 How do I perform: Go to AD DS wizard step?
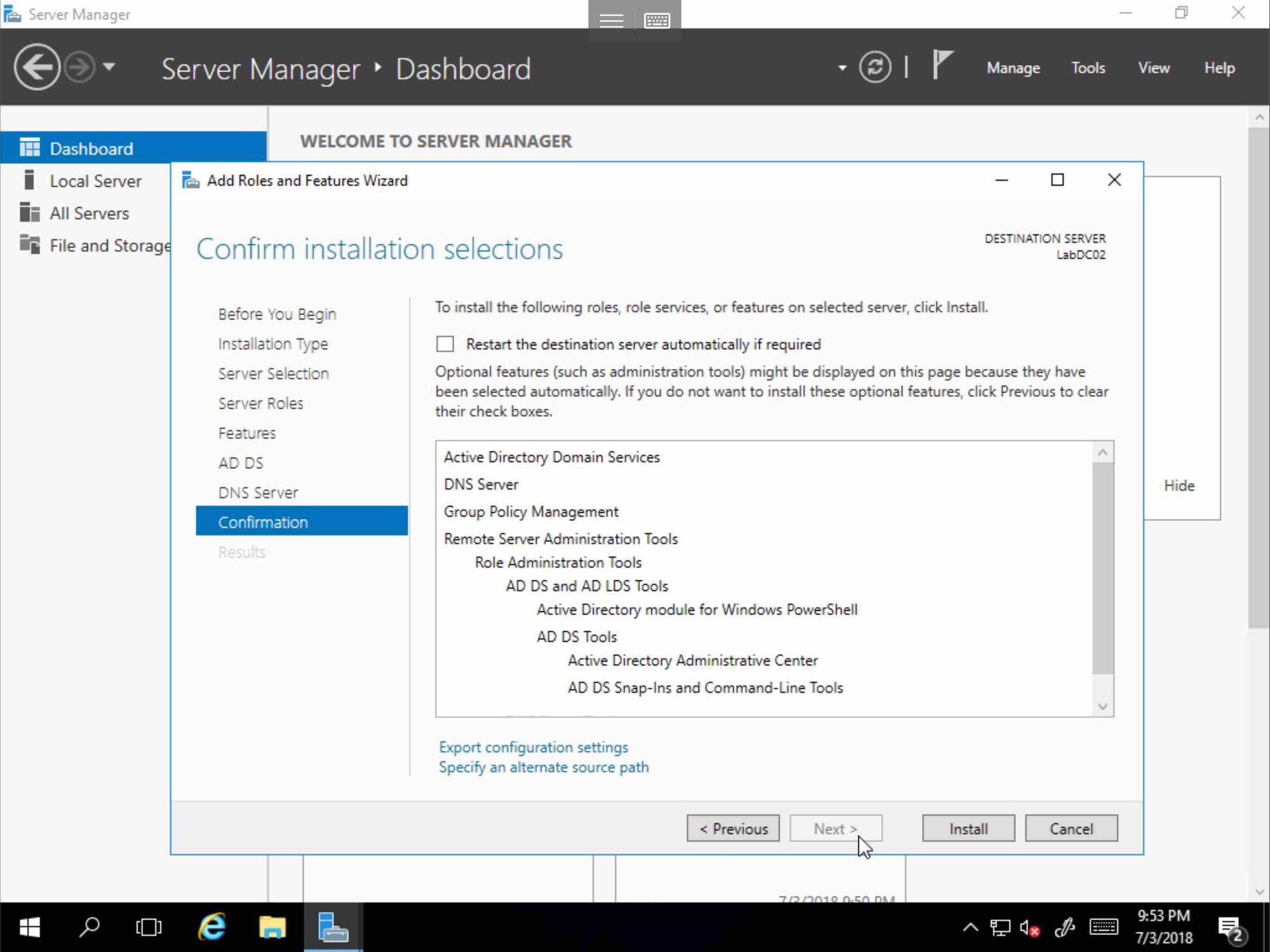coord(241,464)
